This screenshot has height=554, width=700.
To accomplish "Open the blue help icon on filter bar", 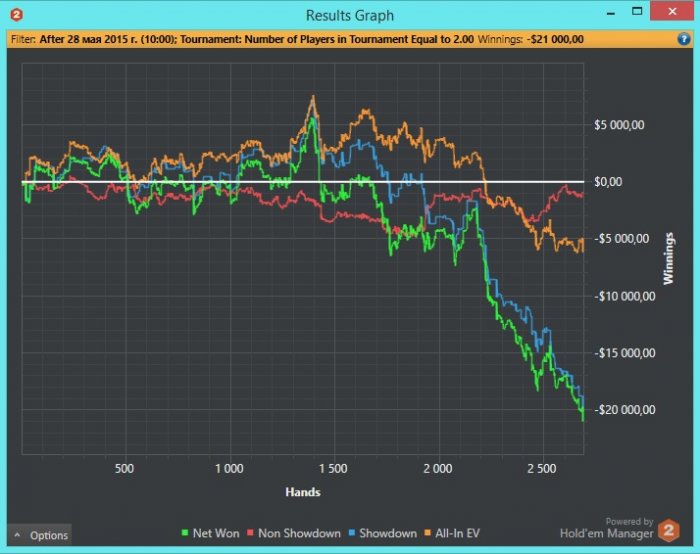I will coord(683,40).
